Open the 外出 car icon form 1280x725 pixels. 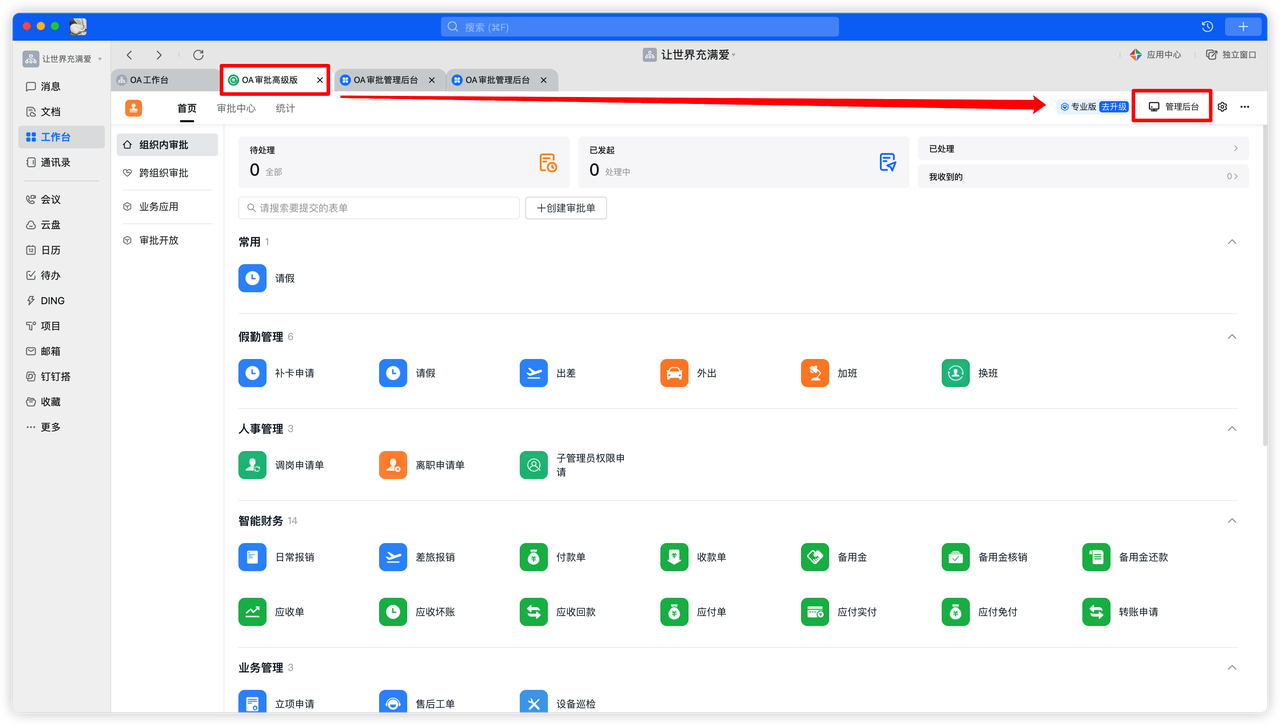(x=674, y=373)
